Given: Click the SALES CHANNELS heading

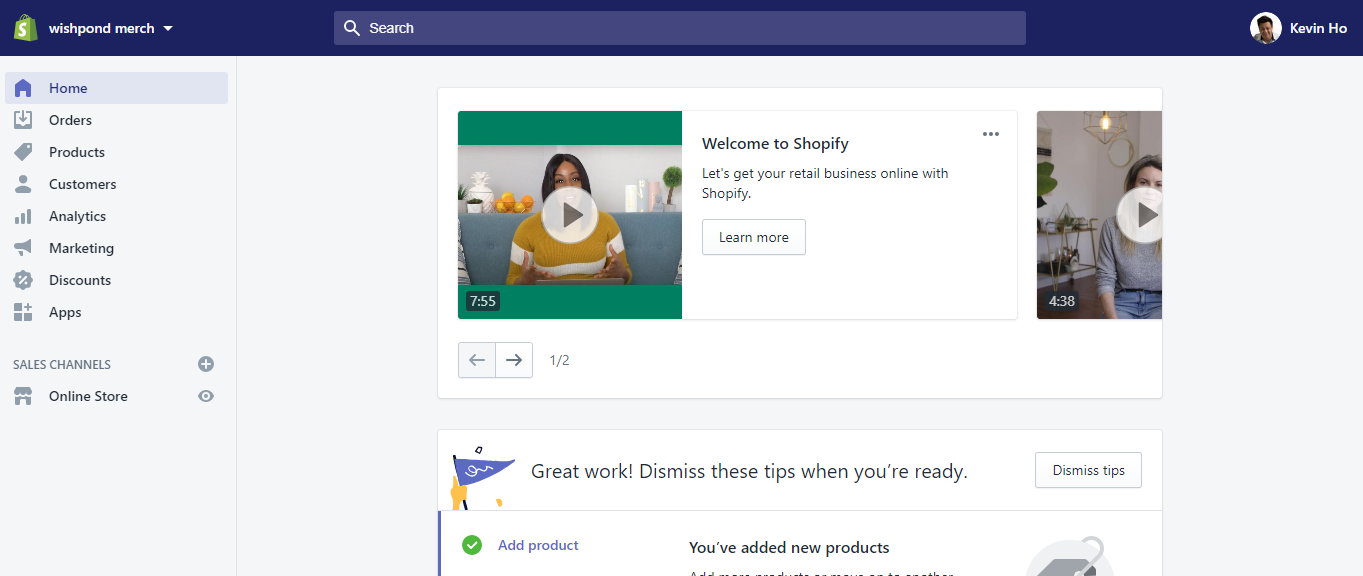Looking at the screenshot, I should (62, 365).
